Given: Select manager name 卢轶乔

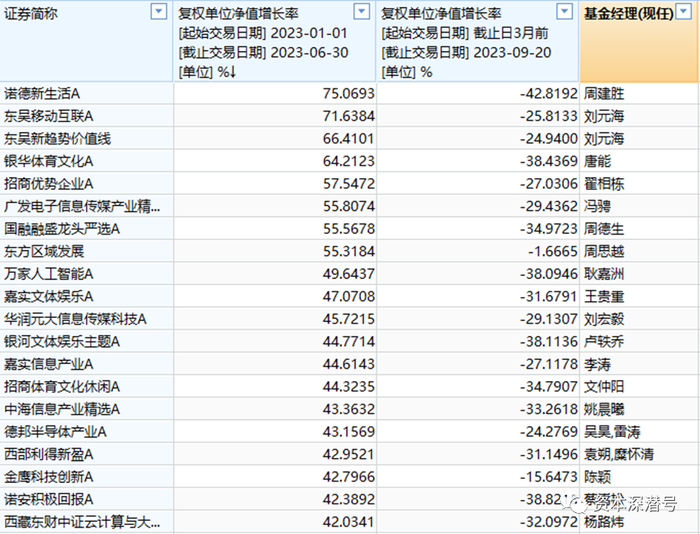Looking at the screenshot, I should pos(604,342).
